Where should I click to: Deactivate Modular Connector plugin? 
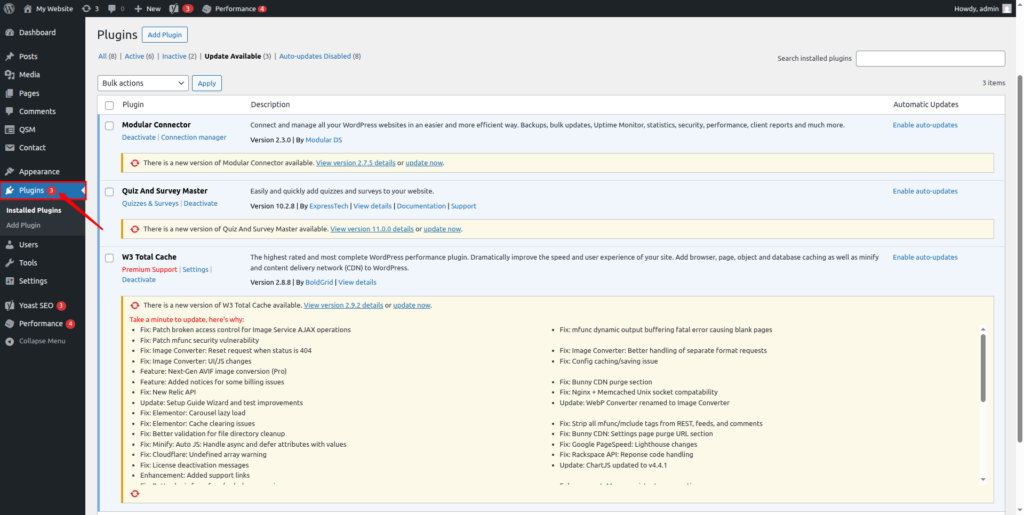point(139,138)
